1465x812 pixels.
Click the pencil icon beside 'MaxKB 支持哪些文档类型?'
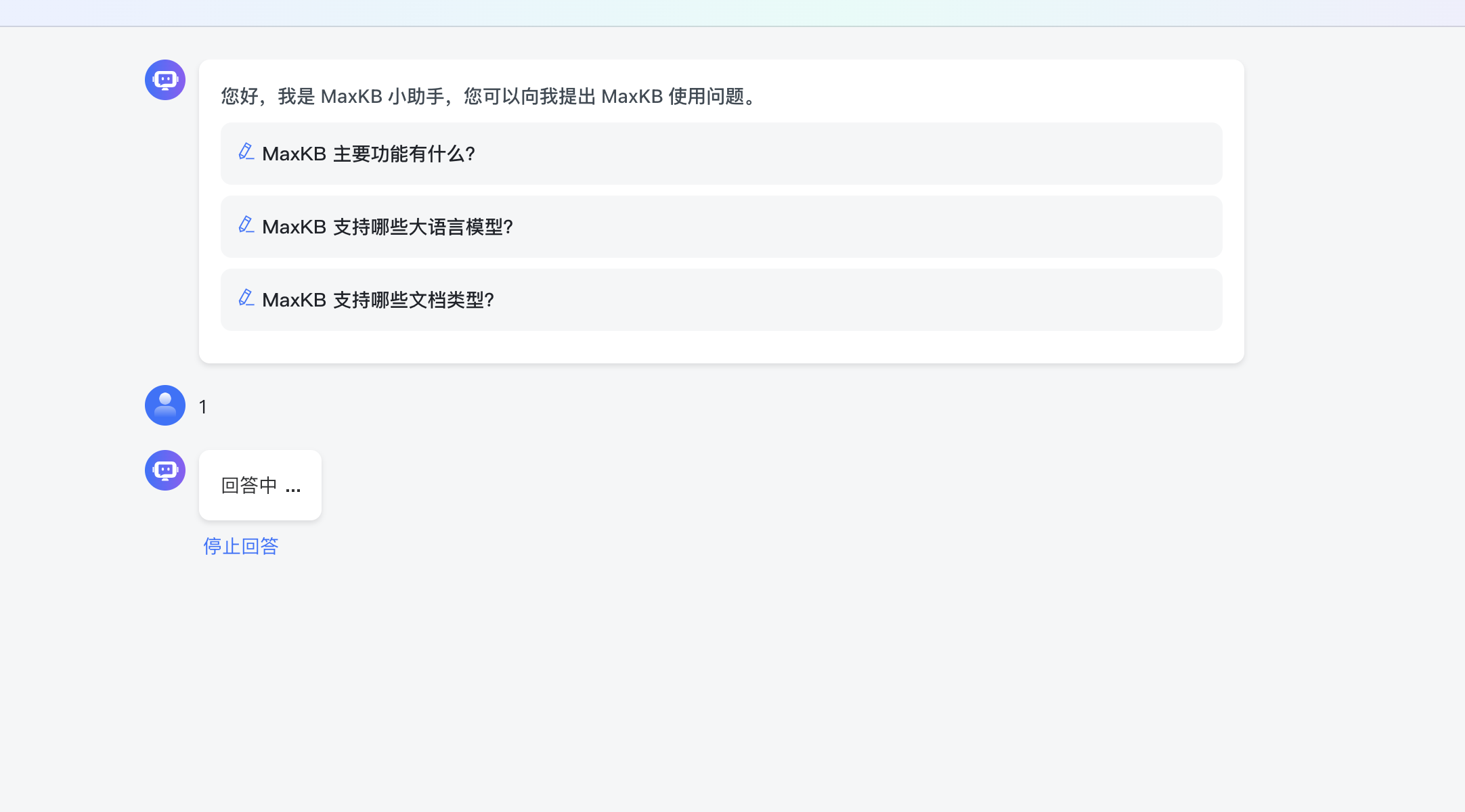246,298
